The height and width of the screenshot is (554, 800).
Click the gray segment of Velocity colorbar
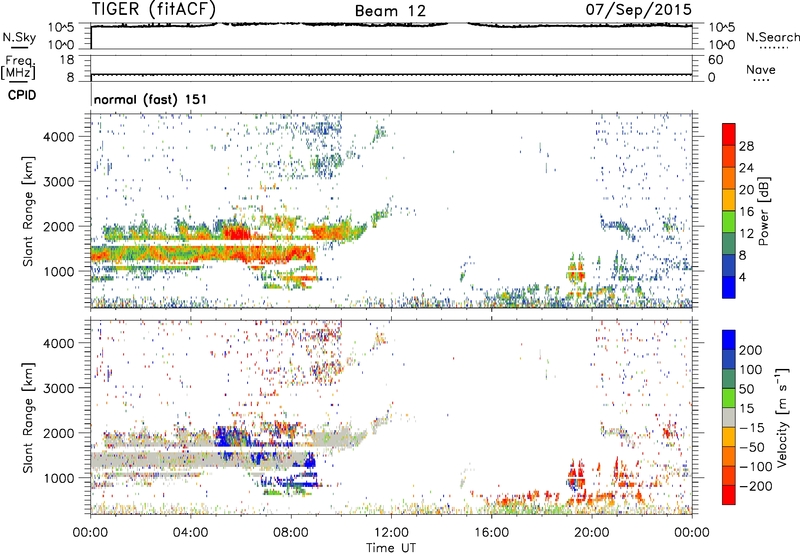coord(729,417)
